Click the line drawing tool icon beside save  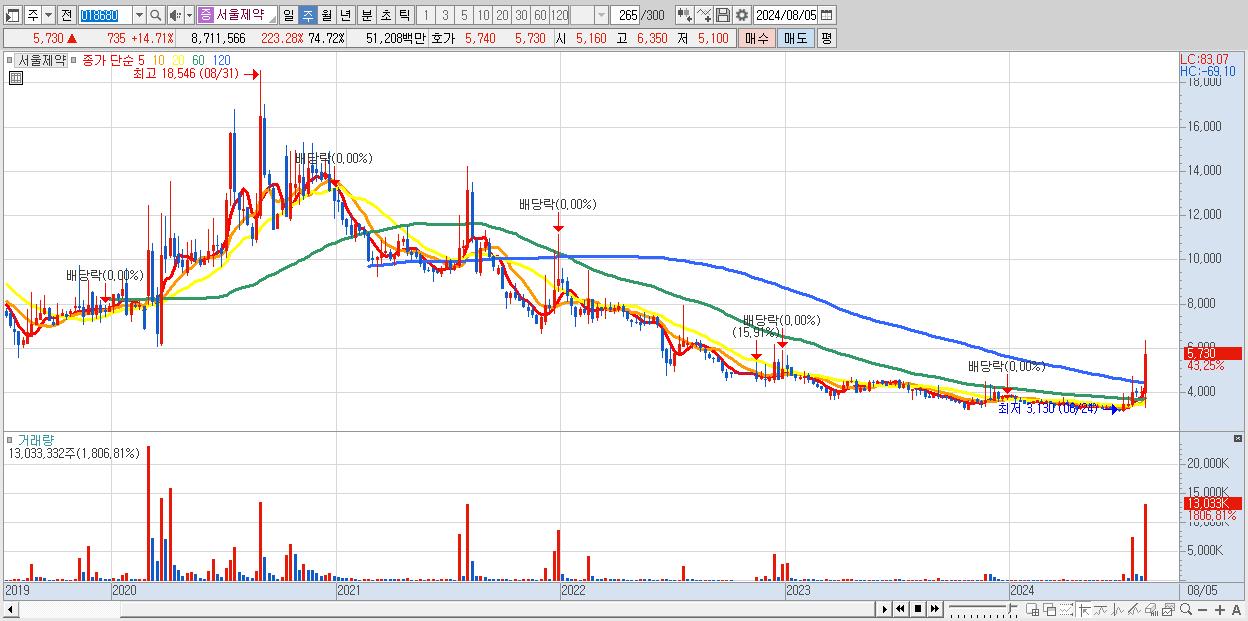[x=704, y=15]
